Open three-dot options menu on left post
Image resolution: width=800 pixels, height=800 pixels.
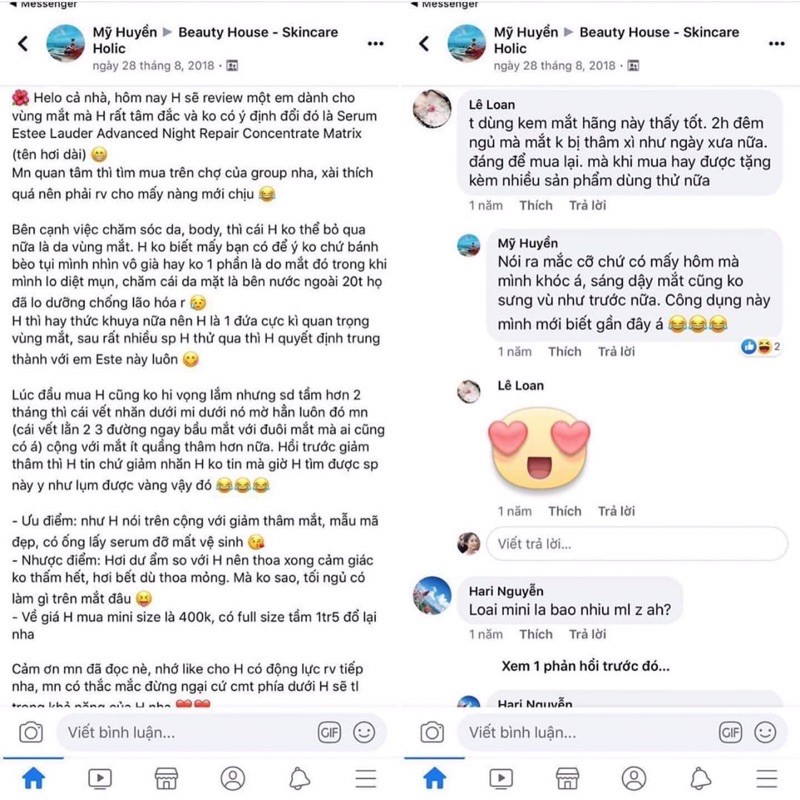pos(376,44)
